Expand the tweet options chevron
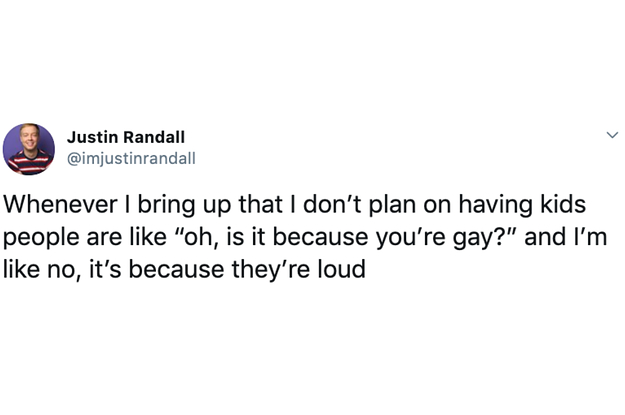 612,135
